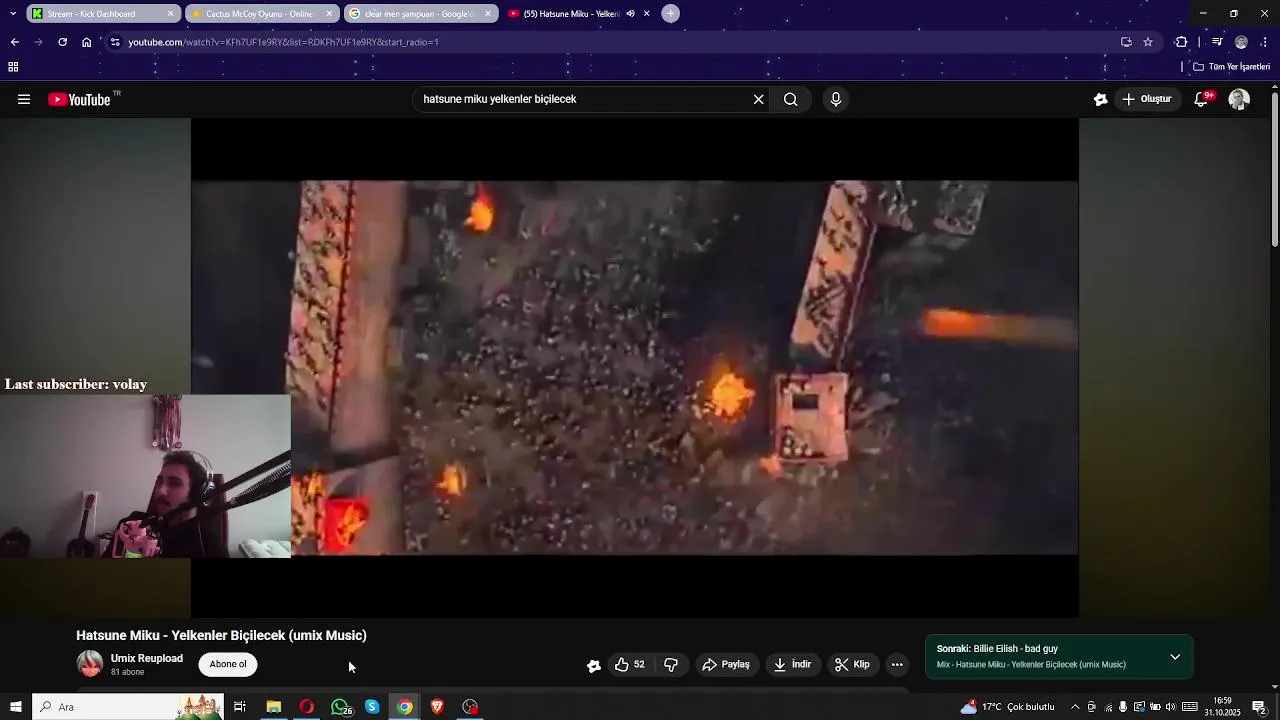
Task: Open Skype from the taskbar
Action: click(x=372, y=707)
